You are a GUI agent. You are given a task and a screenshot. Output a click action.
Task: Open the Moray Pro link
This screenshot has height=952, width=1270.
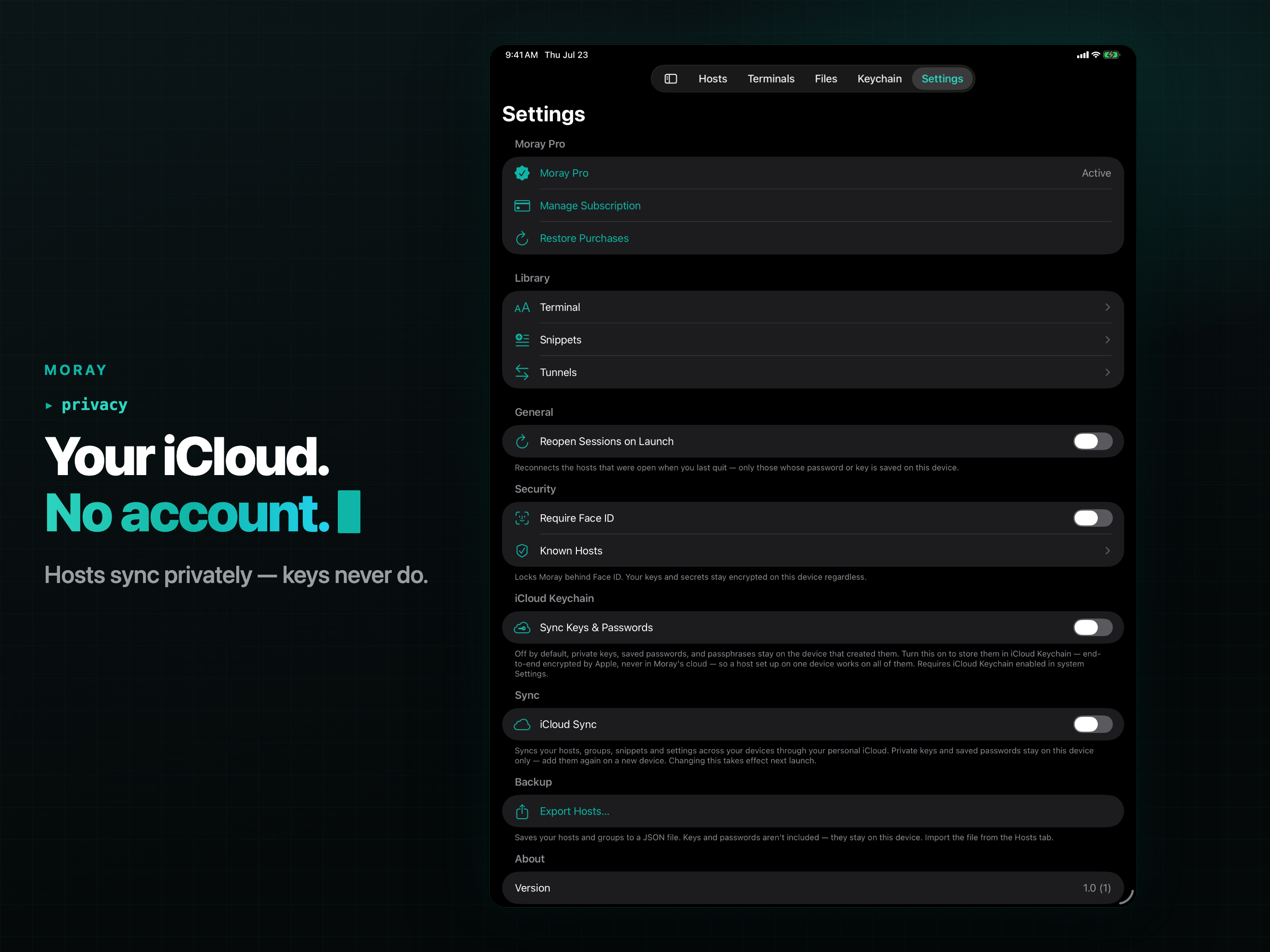point(564,173)
